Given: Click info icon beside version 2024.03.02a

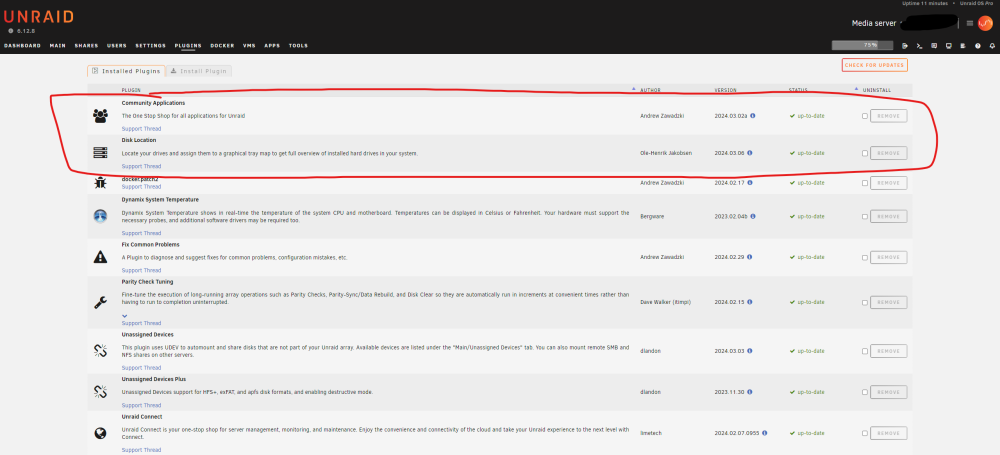Looking at the screenshot, I should (753, 116).
